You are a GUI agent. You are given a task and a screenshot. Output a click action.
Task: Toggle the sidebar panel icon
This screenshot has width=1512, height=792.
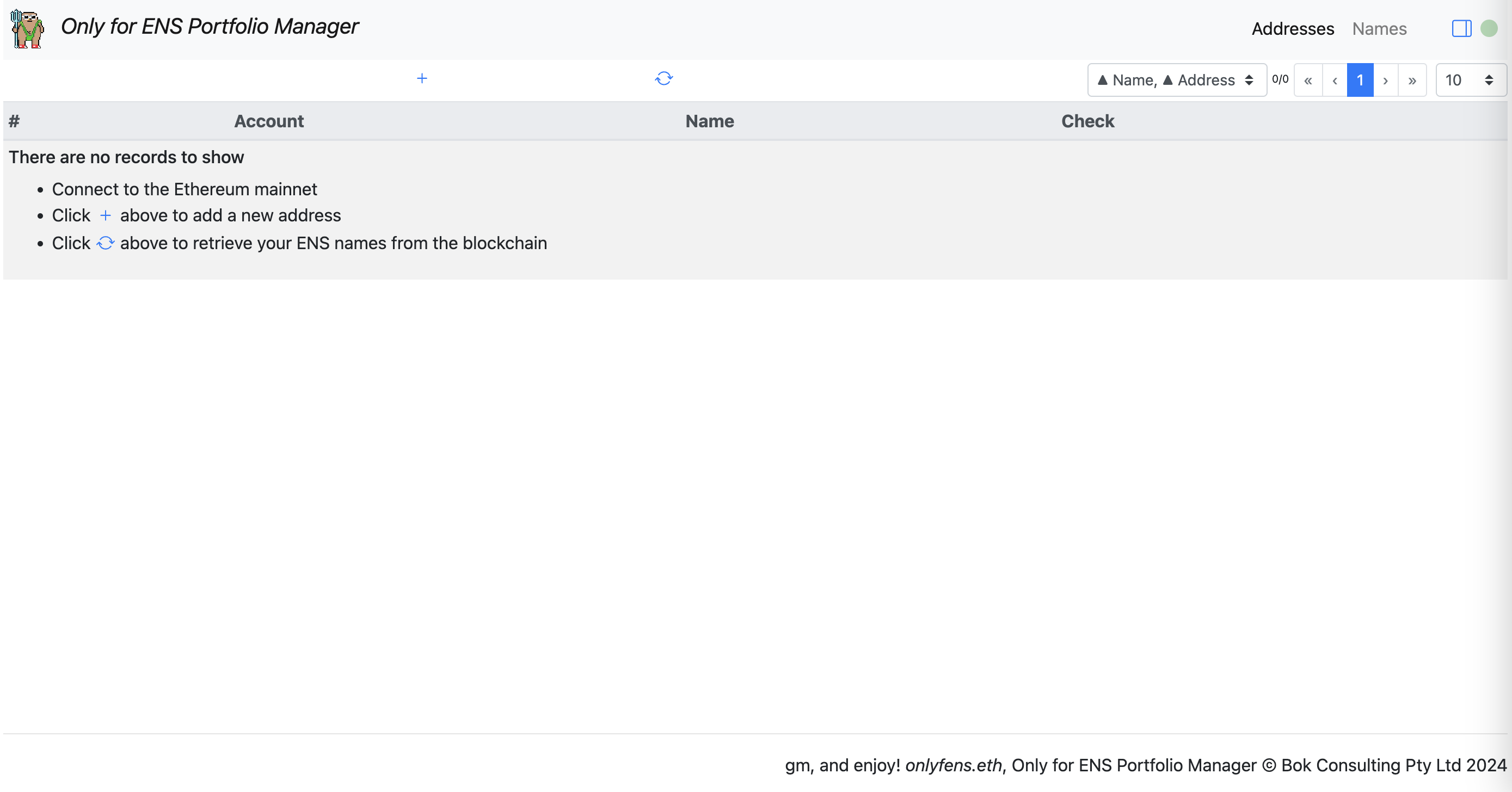1461,28
